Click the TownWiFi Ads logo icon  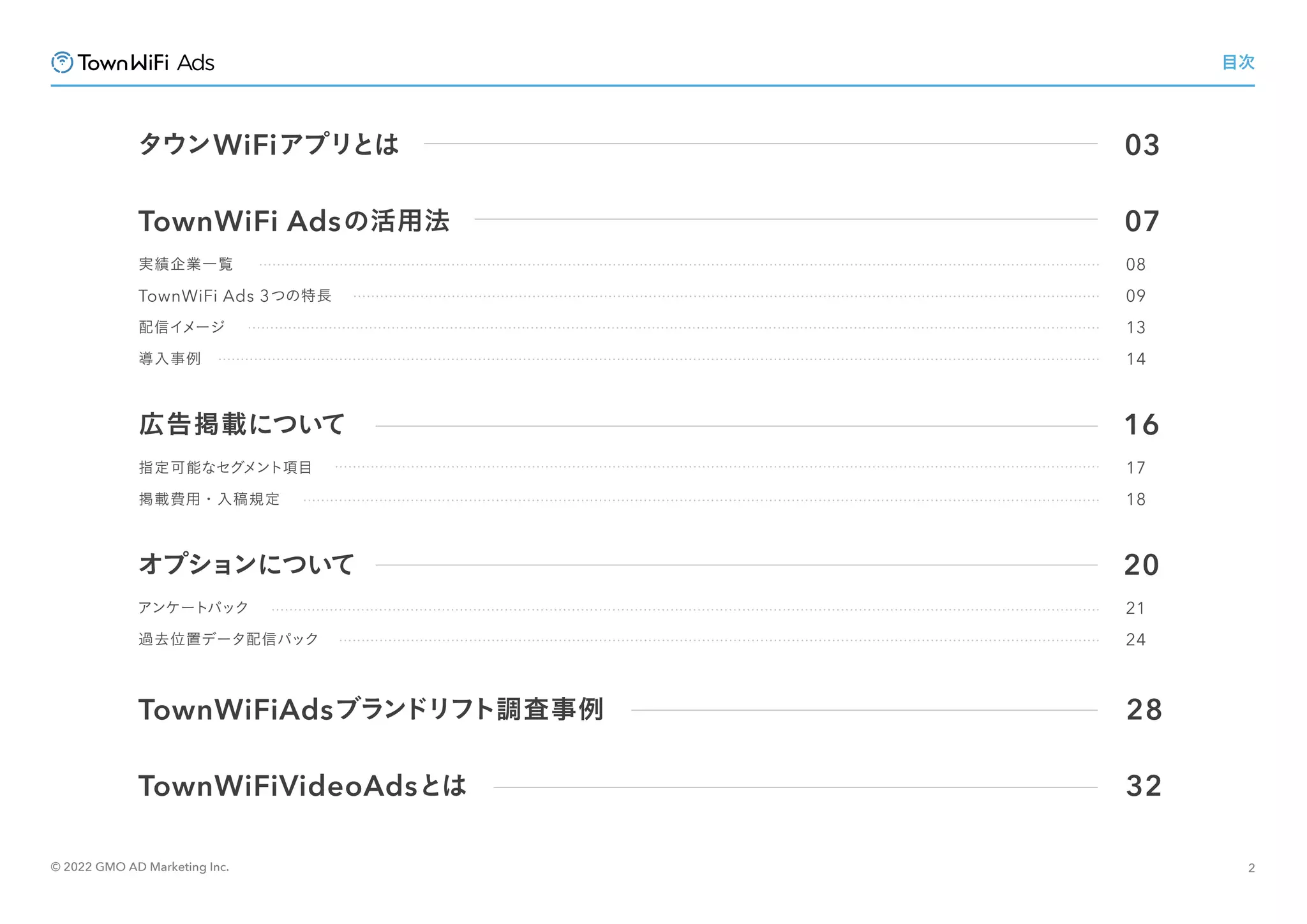click(62, 62)
